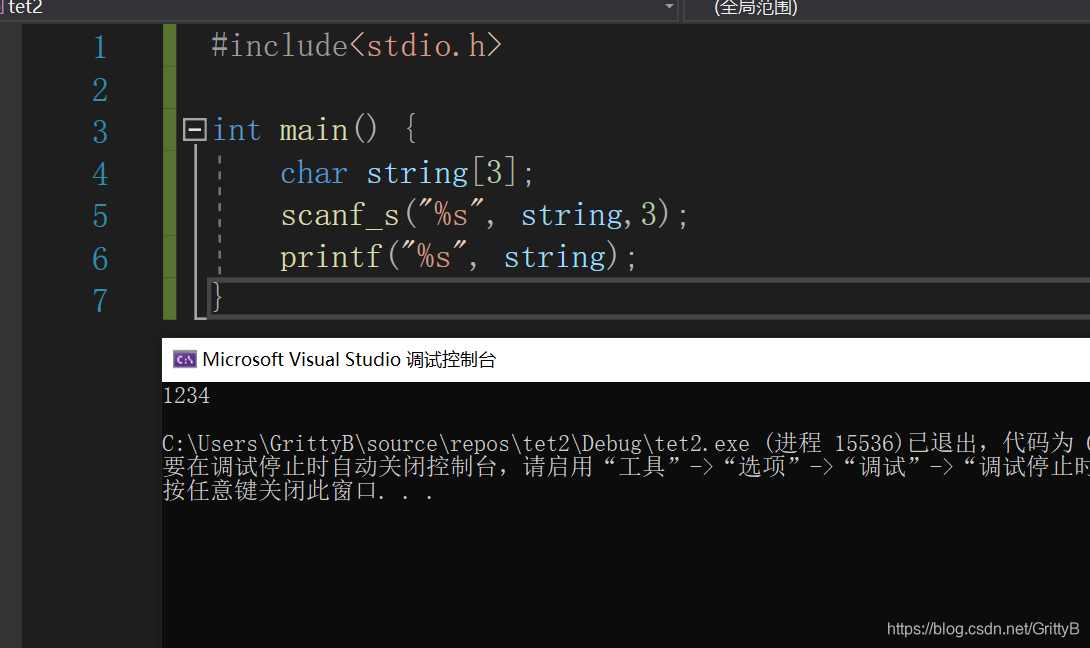
Task: Click the closing brace on line 7
Action: click(217, 297)
